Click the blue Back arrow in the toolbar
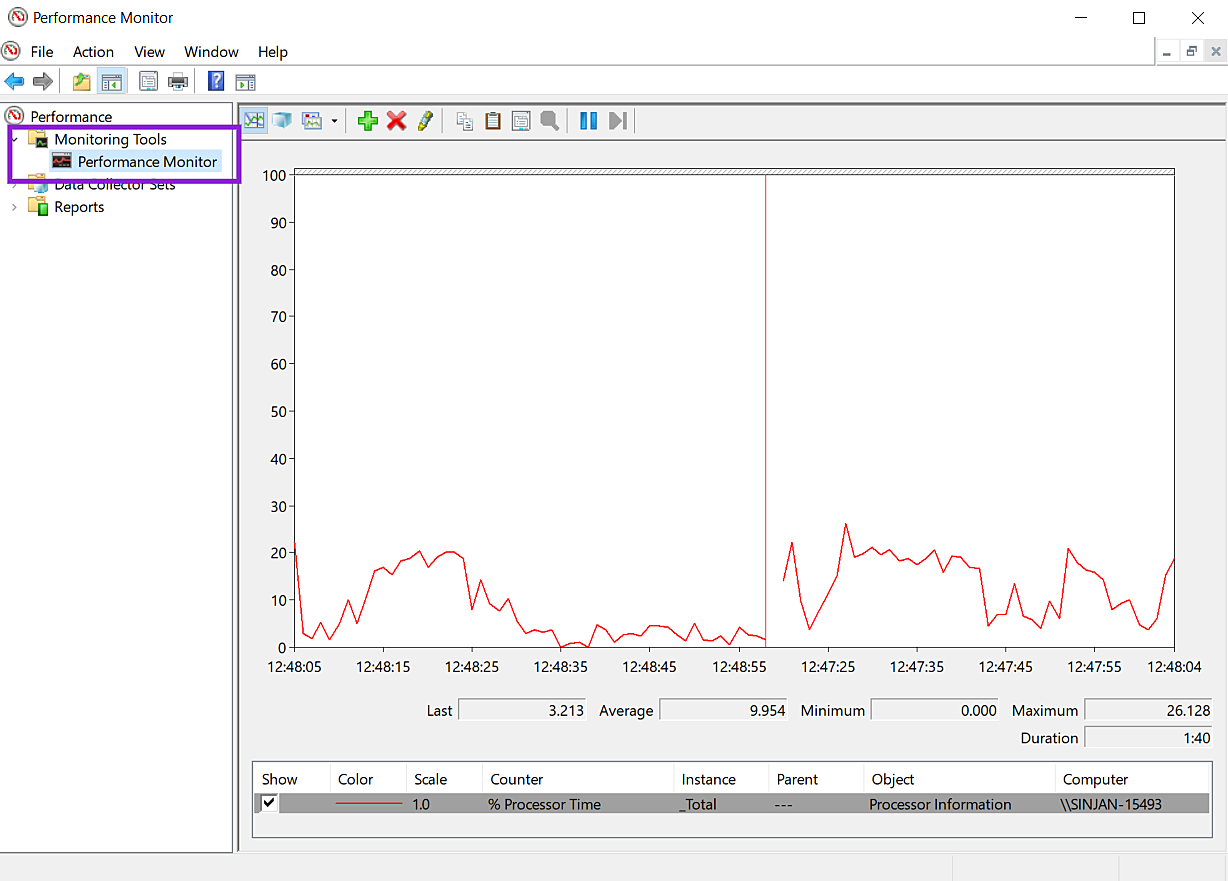 point(14,82)
